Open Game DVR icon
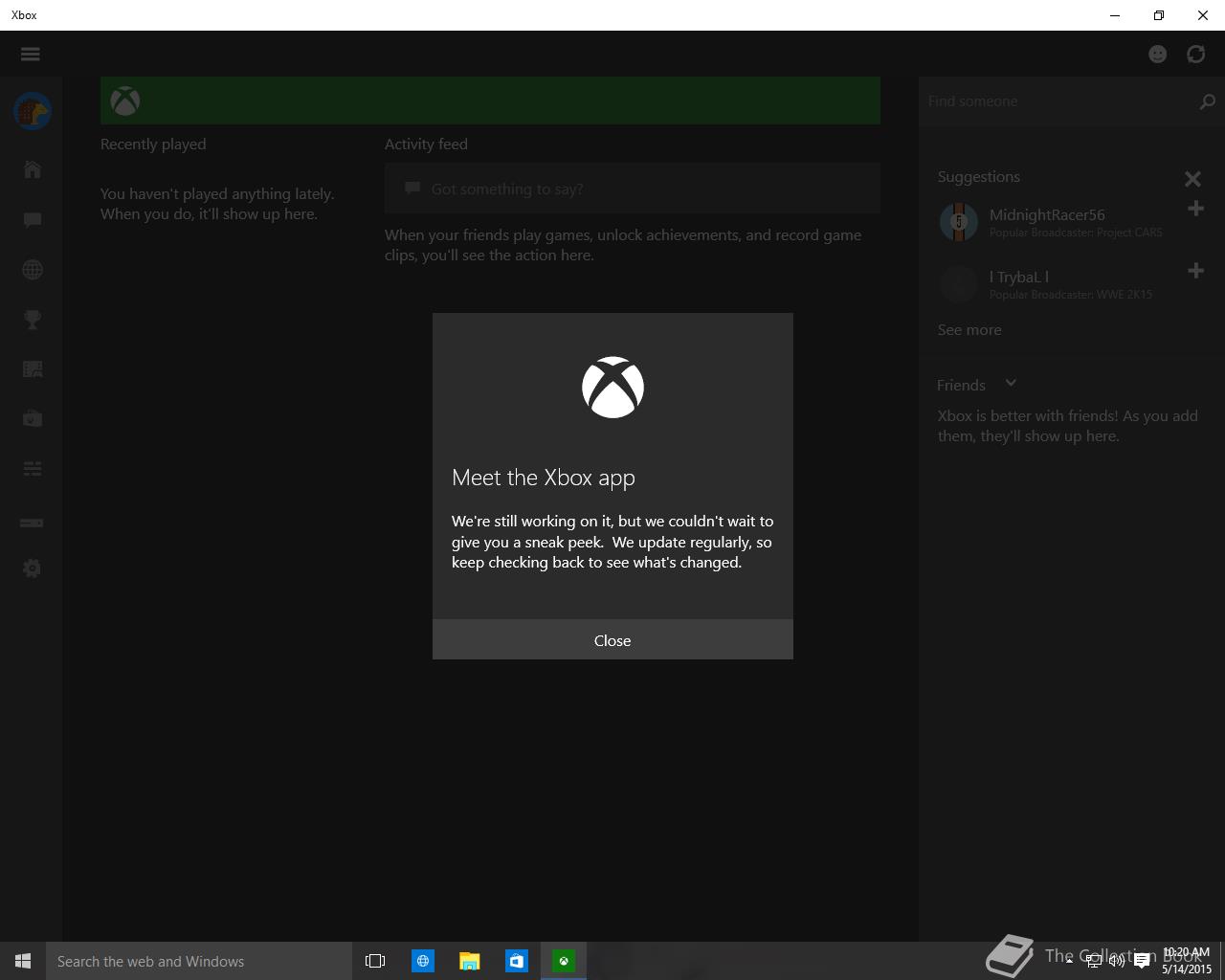Screen dimensions: 1225x980 32,369
